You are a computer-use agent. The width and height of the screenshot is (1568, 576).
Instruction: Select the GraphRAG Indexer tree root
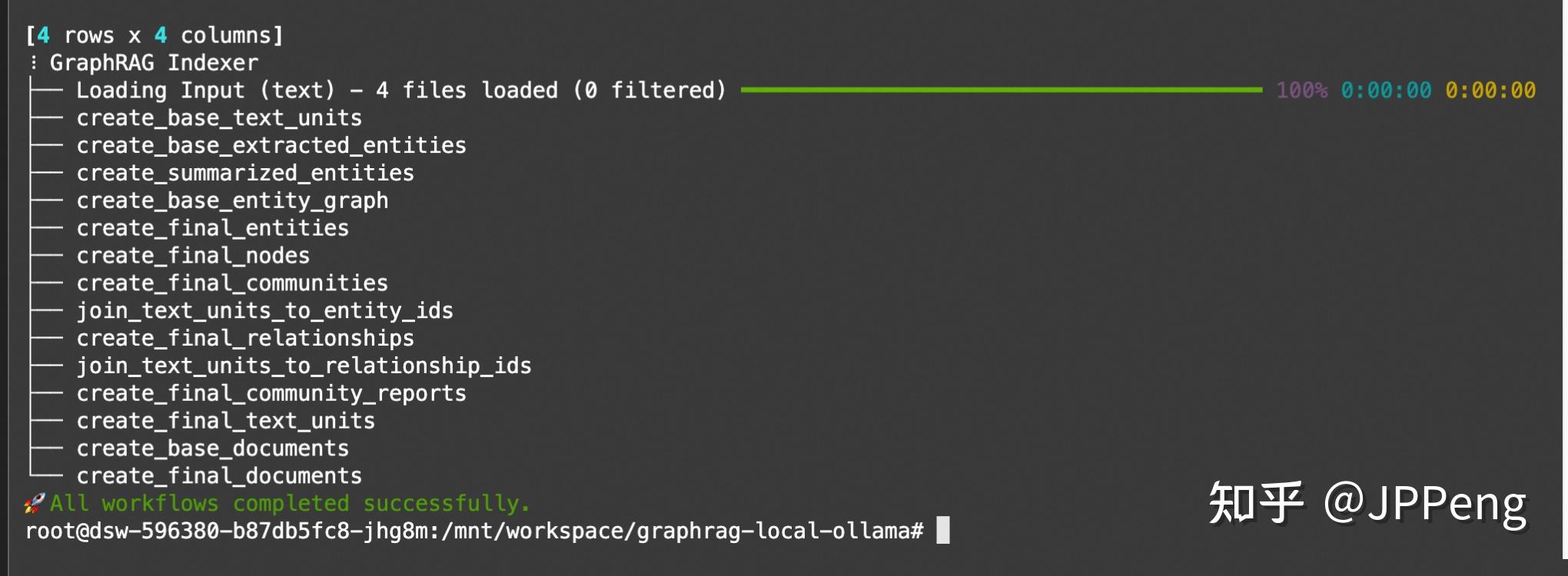tap(154, 63)
